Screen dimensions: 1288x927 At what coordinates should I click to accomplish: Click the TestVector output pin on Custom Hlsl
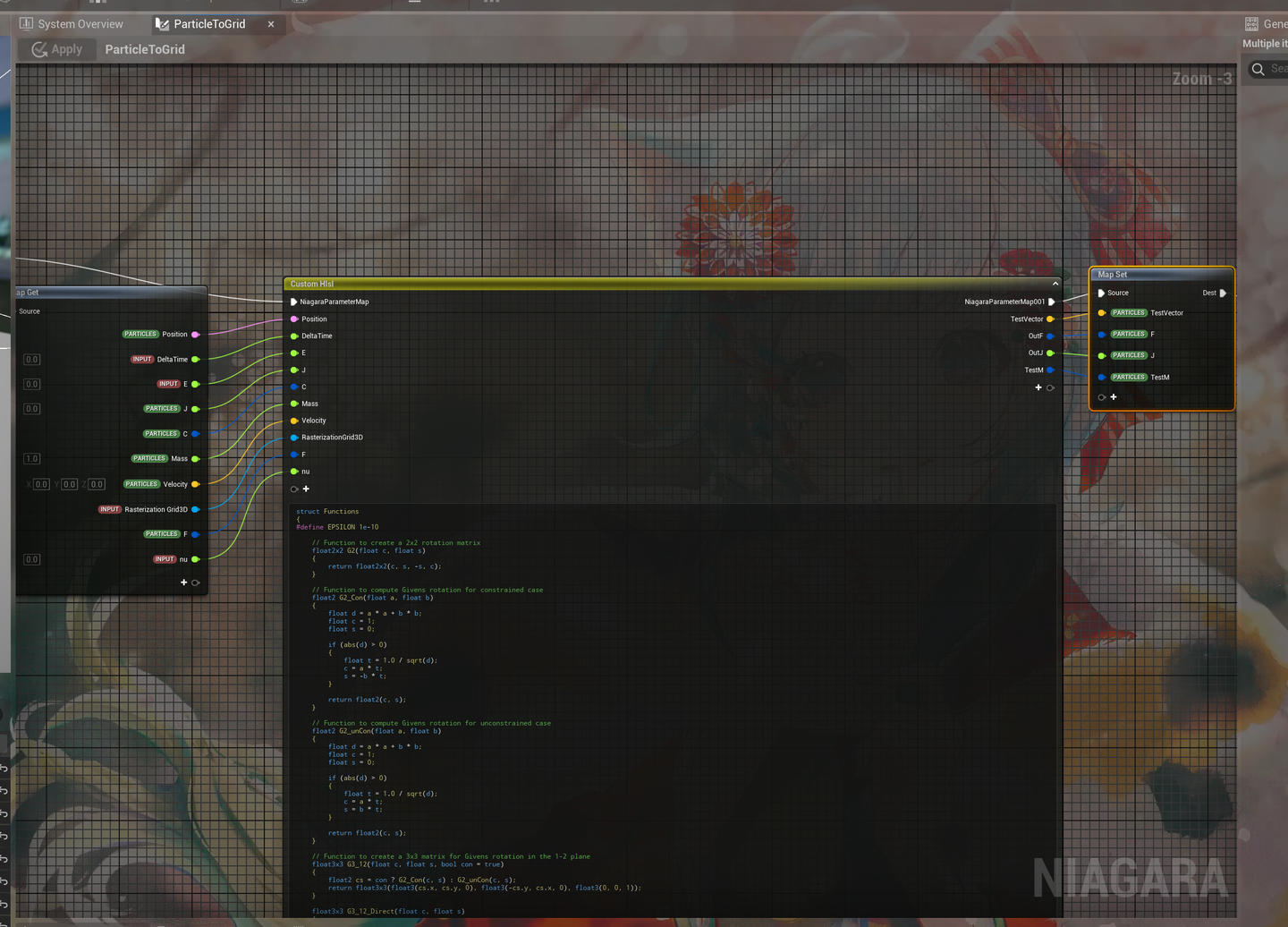(x=1052, y=319)
